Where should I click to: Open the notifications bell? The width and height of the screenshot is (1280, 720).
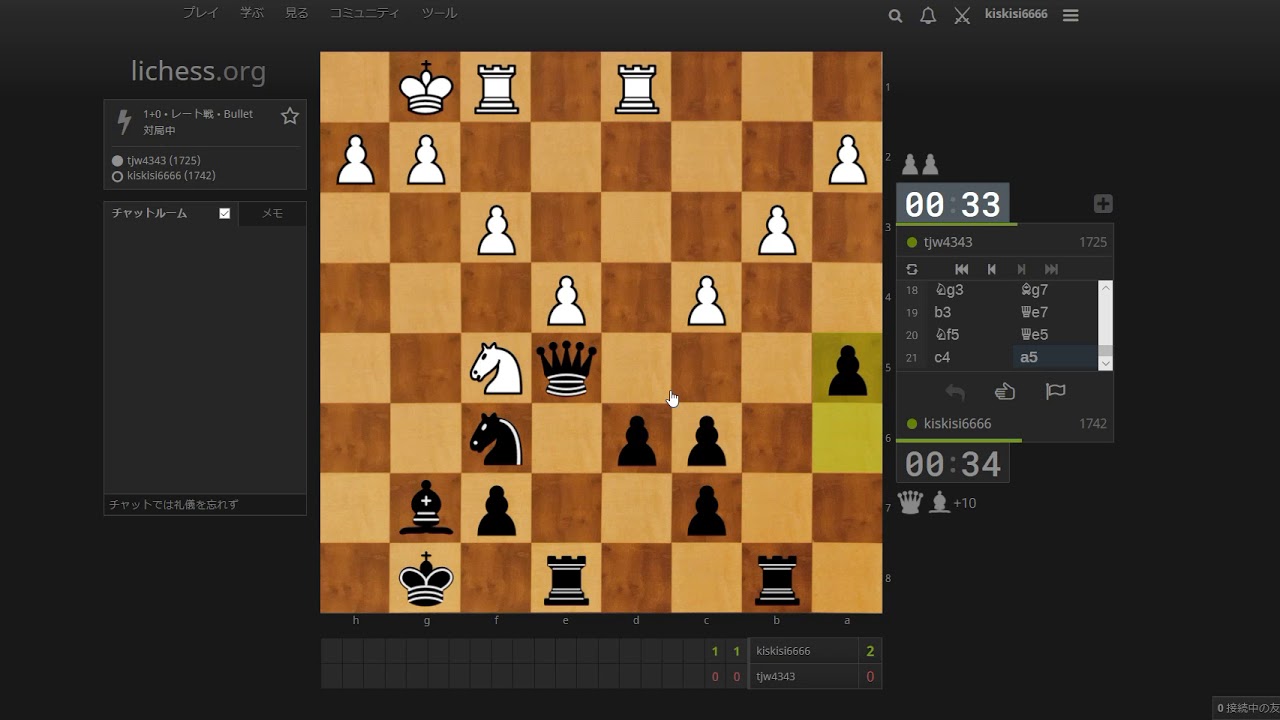[928, 15]
